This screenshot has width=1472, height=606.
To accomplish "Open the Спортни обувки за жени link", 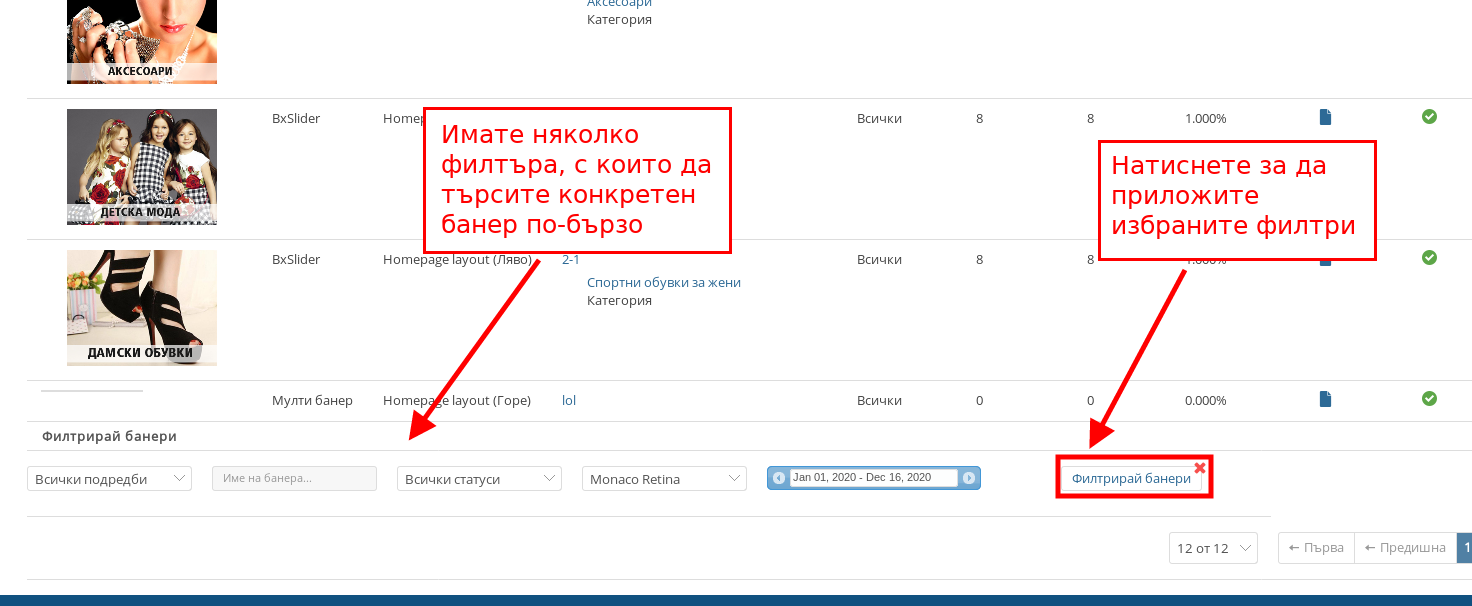I will point(663,282).
